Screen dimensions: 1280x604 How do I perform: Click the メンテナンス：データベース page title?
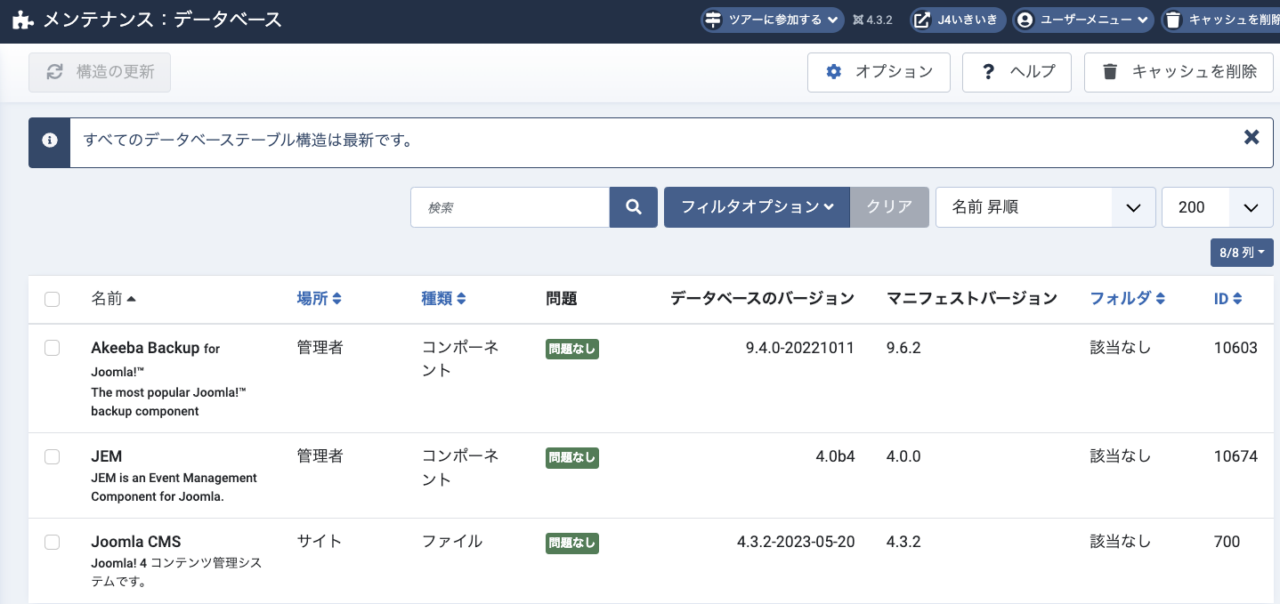point(162,20)
